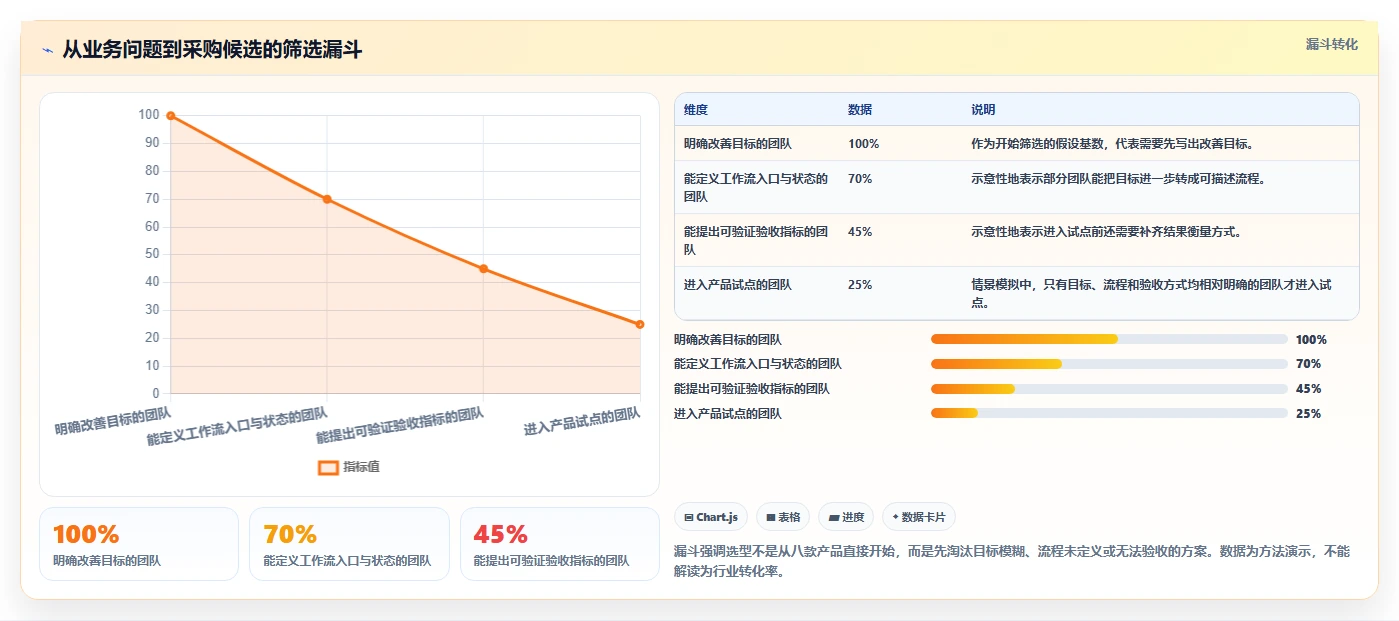Image resolution: width=1399 pixels, height=621 pixels.
Task: Click the 70% value beside the progress bar
Action: [1308, 364]
